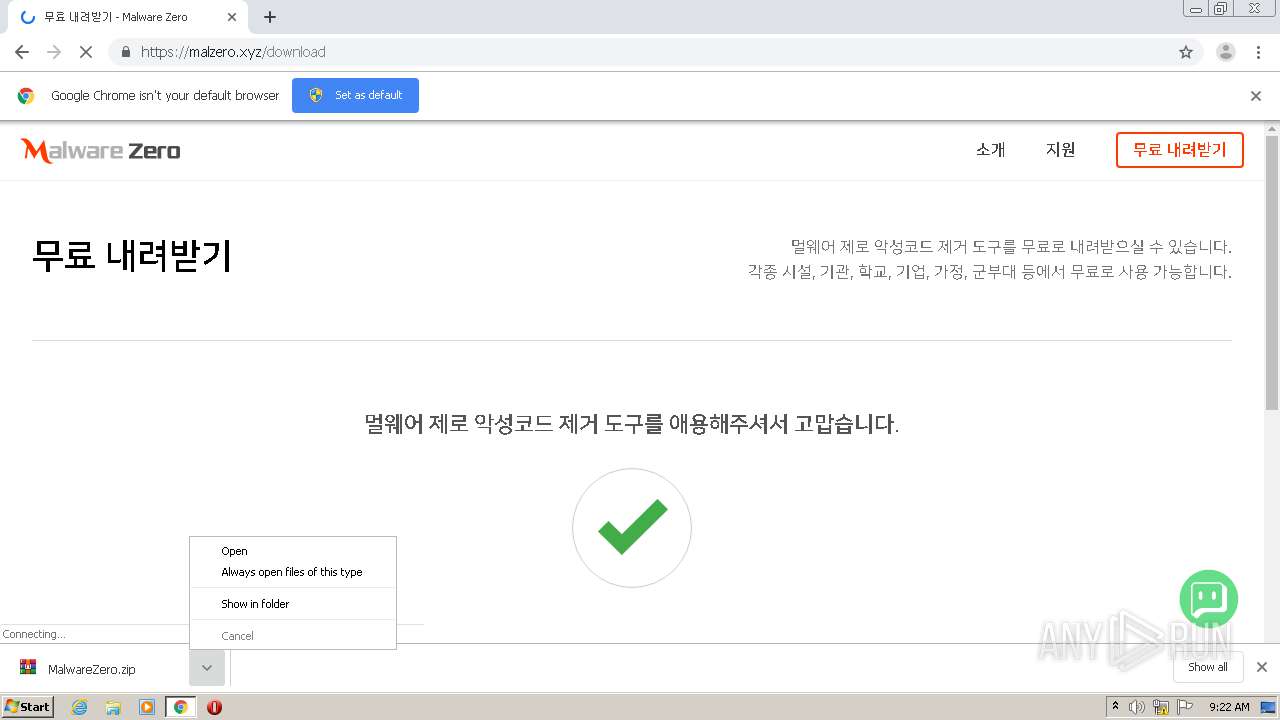Open the media player taskbar icon
Screen dimensions: 1280x720
[147, 707]
